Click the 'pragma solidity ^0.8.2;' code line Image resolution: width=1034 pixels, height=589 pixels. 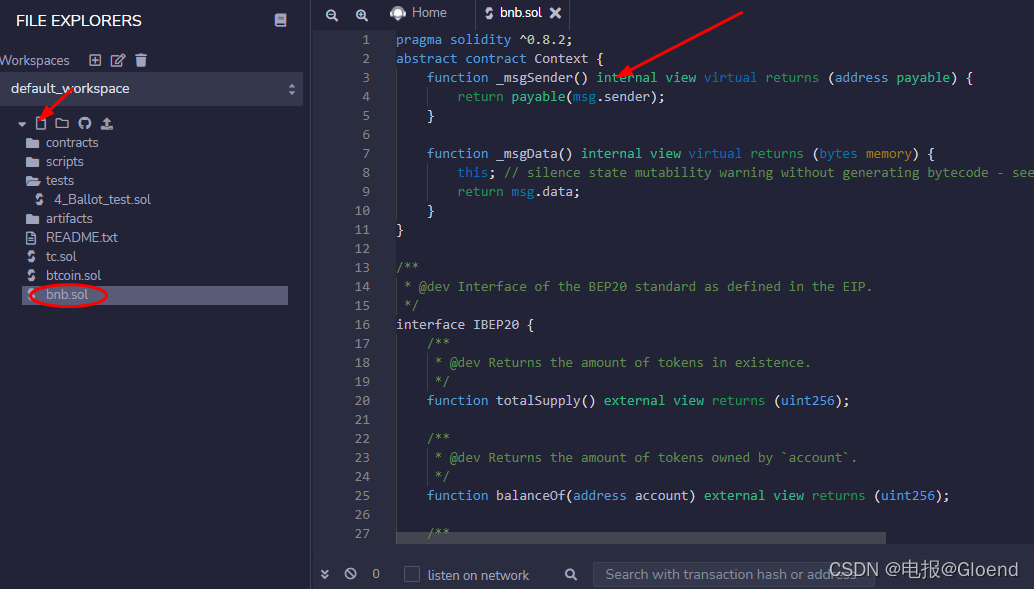(484, 40)
